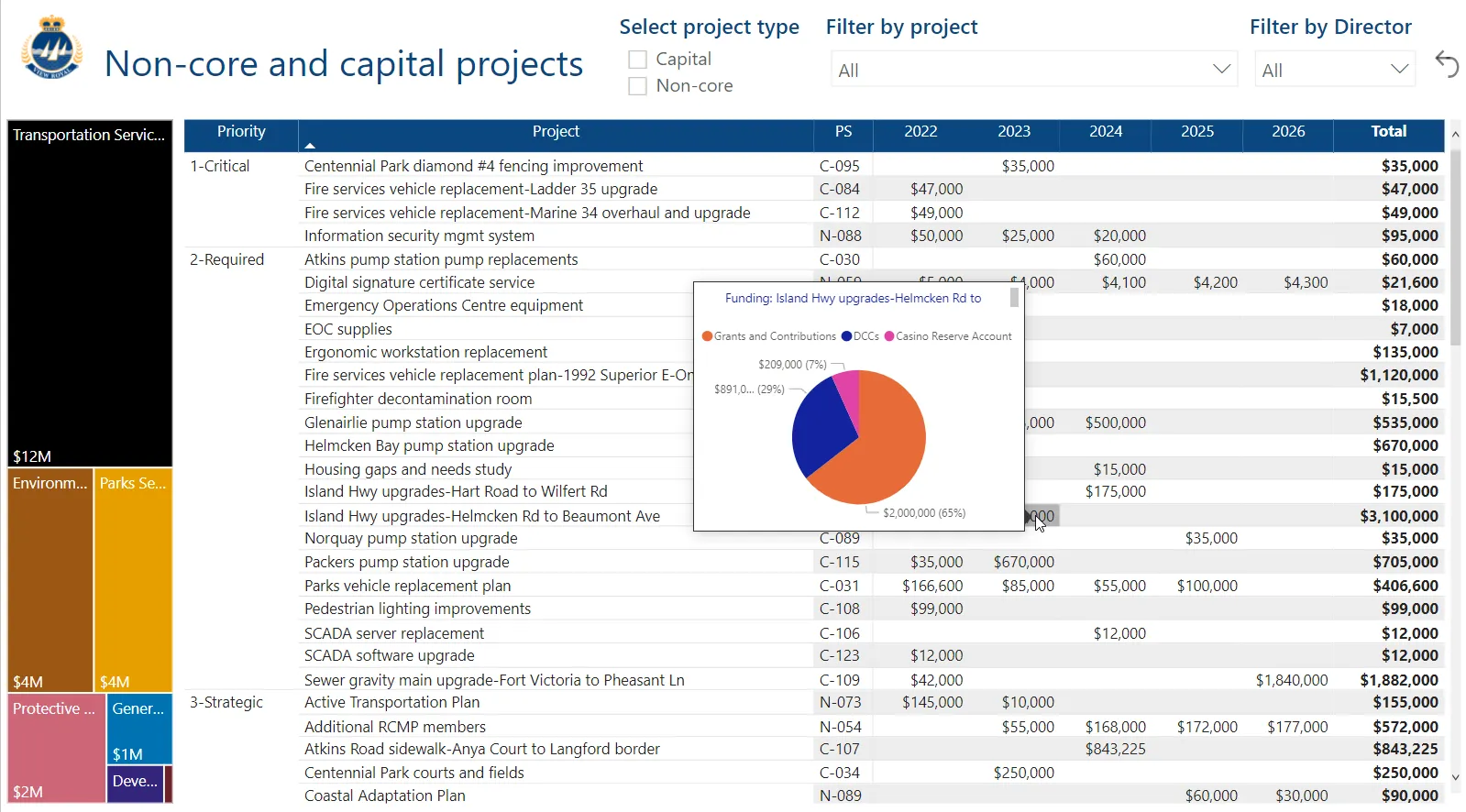Select Active Transportation Plan project
This screenshot has height=812, width=1466.
coord(391,702)
